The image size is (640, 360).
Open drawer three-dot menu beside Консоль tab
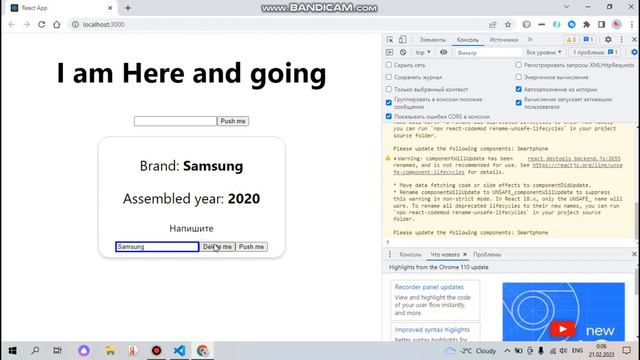pyautogui.click(x=390, y=254)
